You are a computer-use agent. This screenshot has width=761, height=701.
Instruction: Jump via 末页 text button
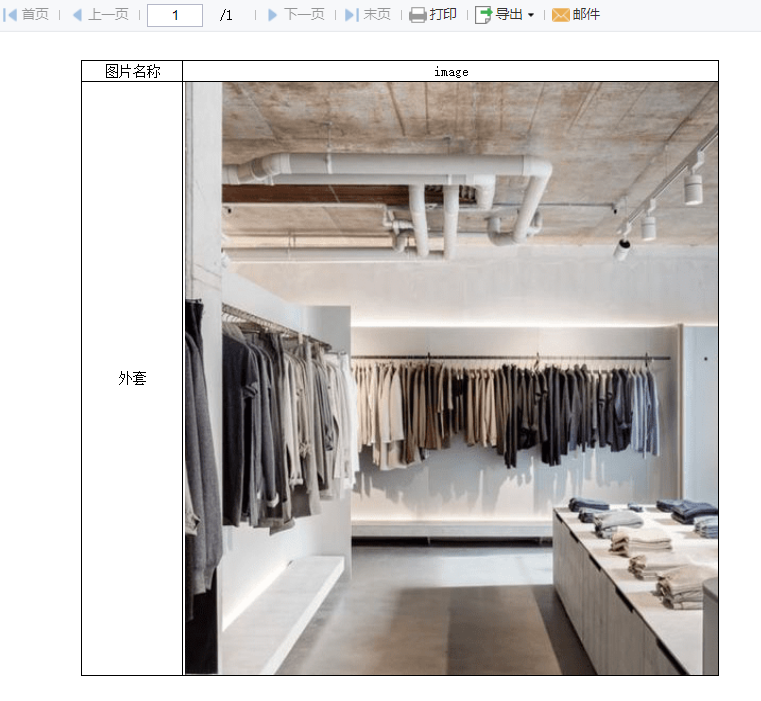[377, 15]
